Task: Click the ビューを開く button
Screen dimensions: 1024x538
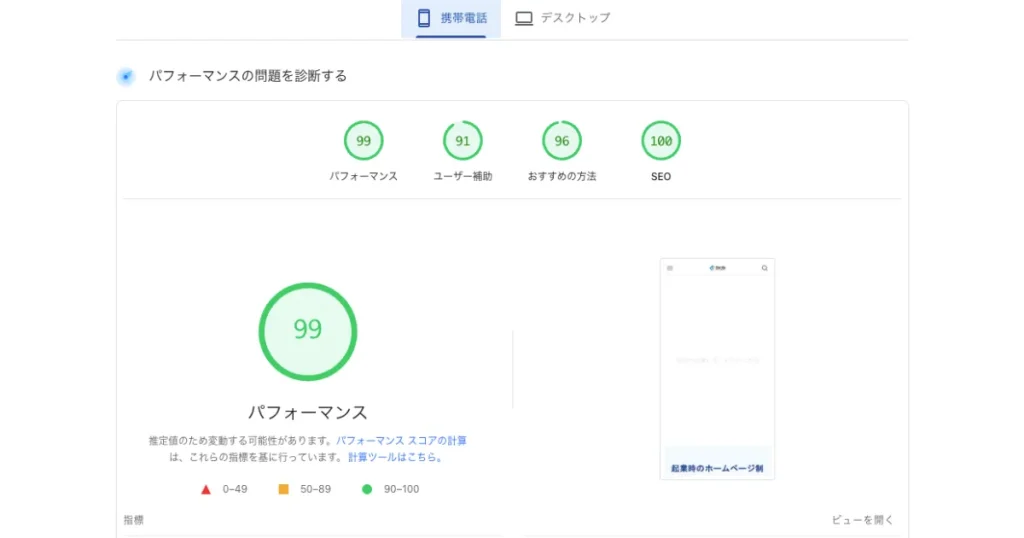Action: point(862,520)
